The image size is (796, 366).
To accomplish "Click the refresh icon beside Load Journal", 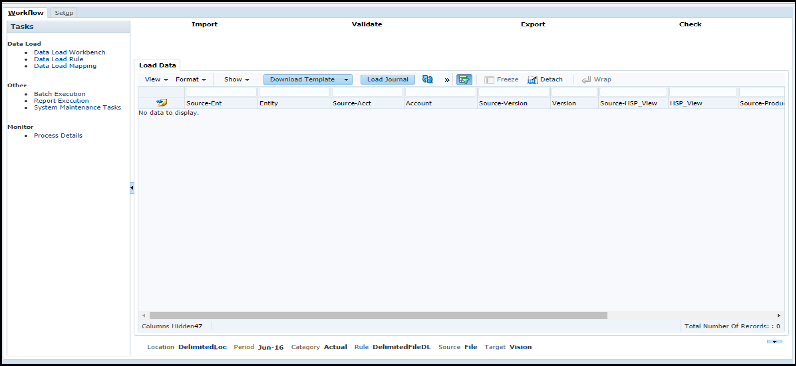I will (427, 79).
